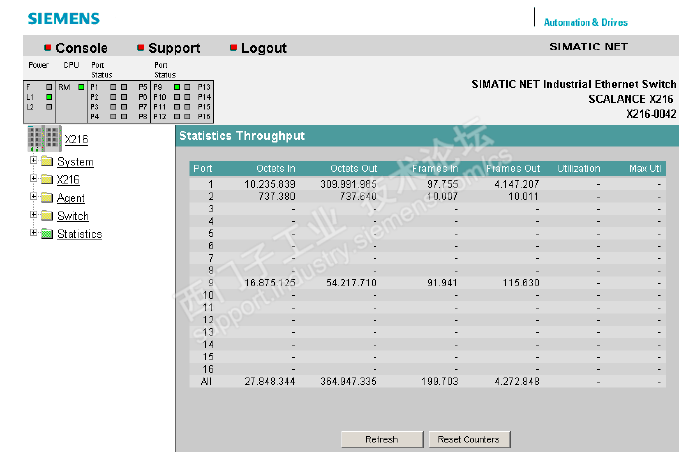
Task: Click the green L1 power LED
Action: (x=49, y=97)
